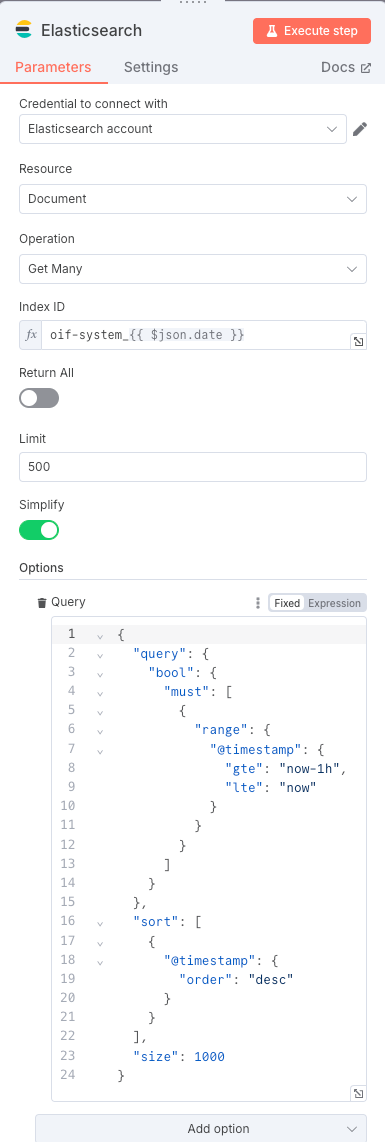Switch to the Settings tab
Image resolution: width=385 pixels, height=1142 pixels.
click(x=151, y=67)
